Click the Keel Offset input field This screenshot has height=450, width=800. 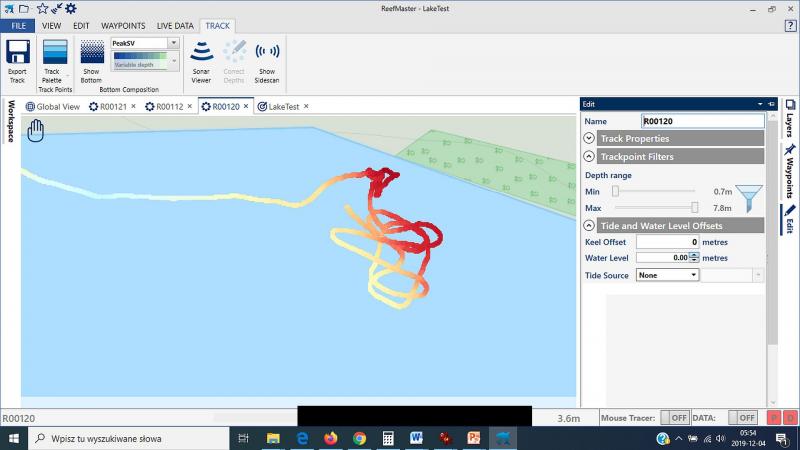pos(668,242)
